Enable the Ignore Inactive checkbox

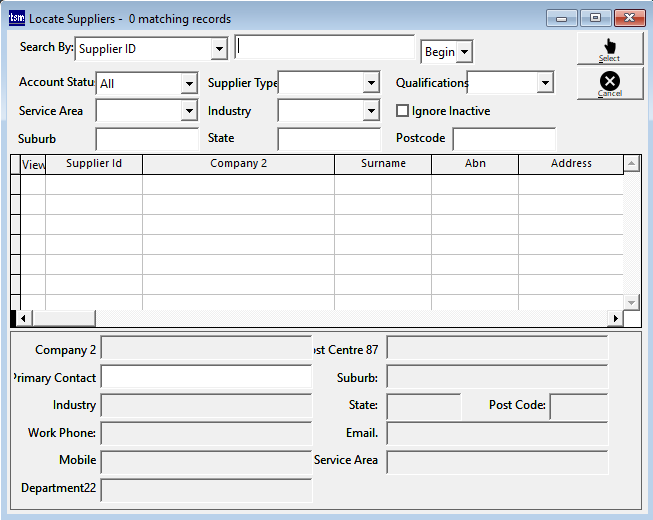pyautogui.click(x=403, y=111)
